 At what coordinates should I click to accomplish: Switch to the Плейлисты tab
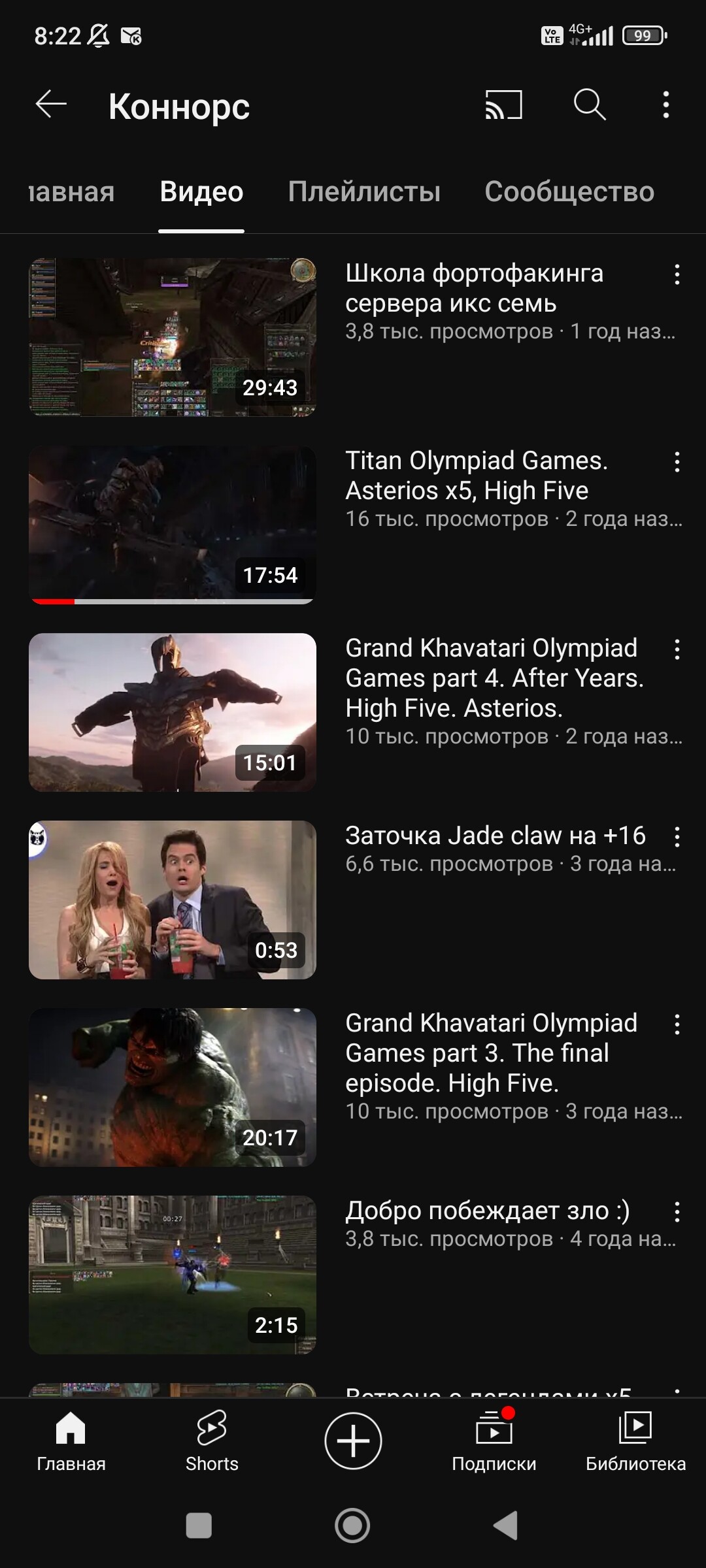coord(364,192)
